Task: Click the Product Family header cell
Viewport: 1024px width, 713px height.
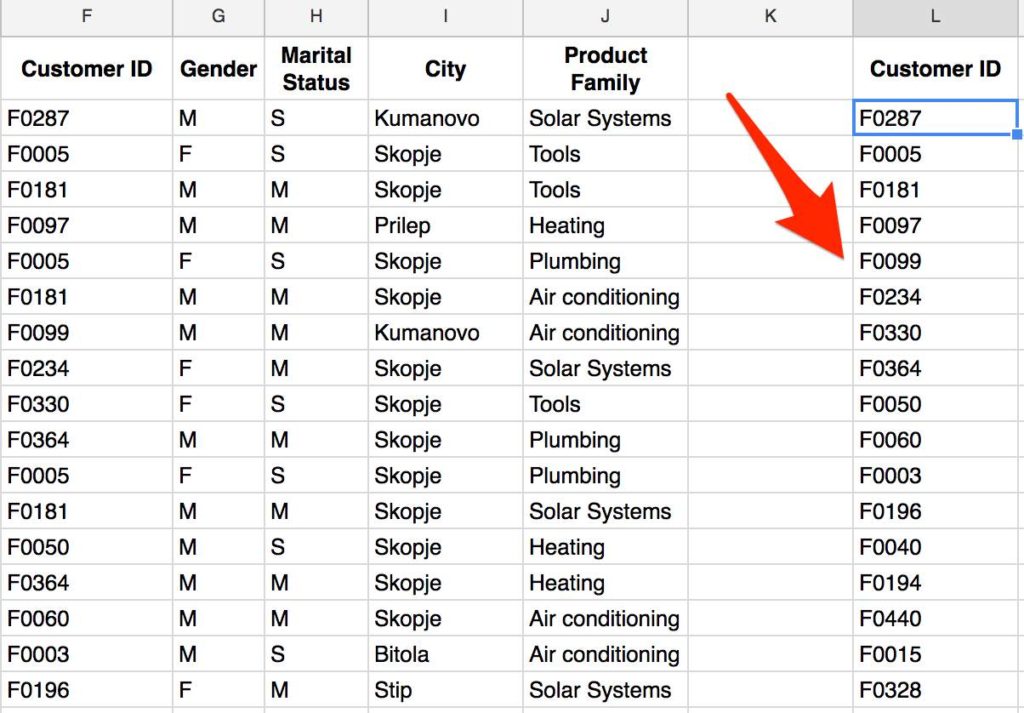Action: (x=604, y=68)
